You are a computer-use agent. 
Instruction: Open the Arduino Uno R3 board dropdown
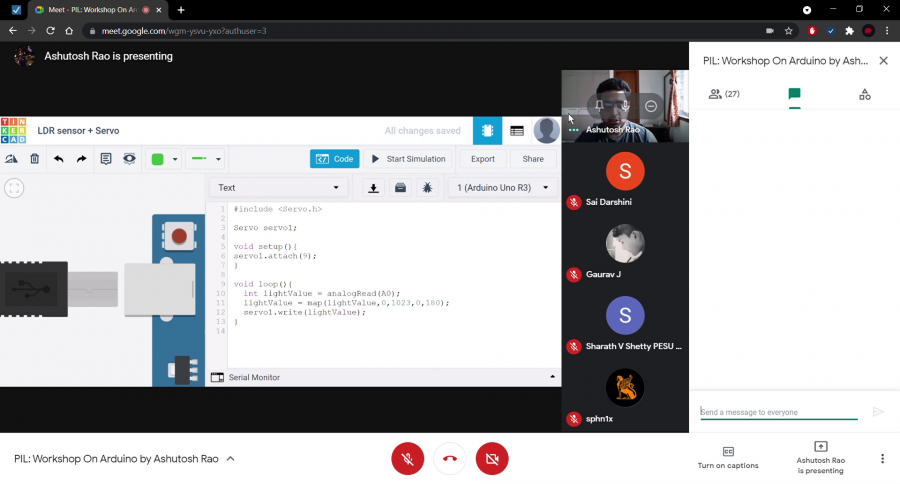(x=503, y=188)
